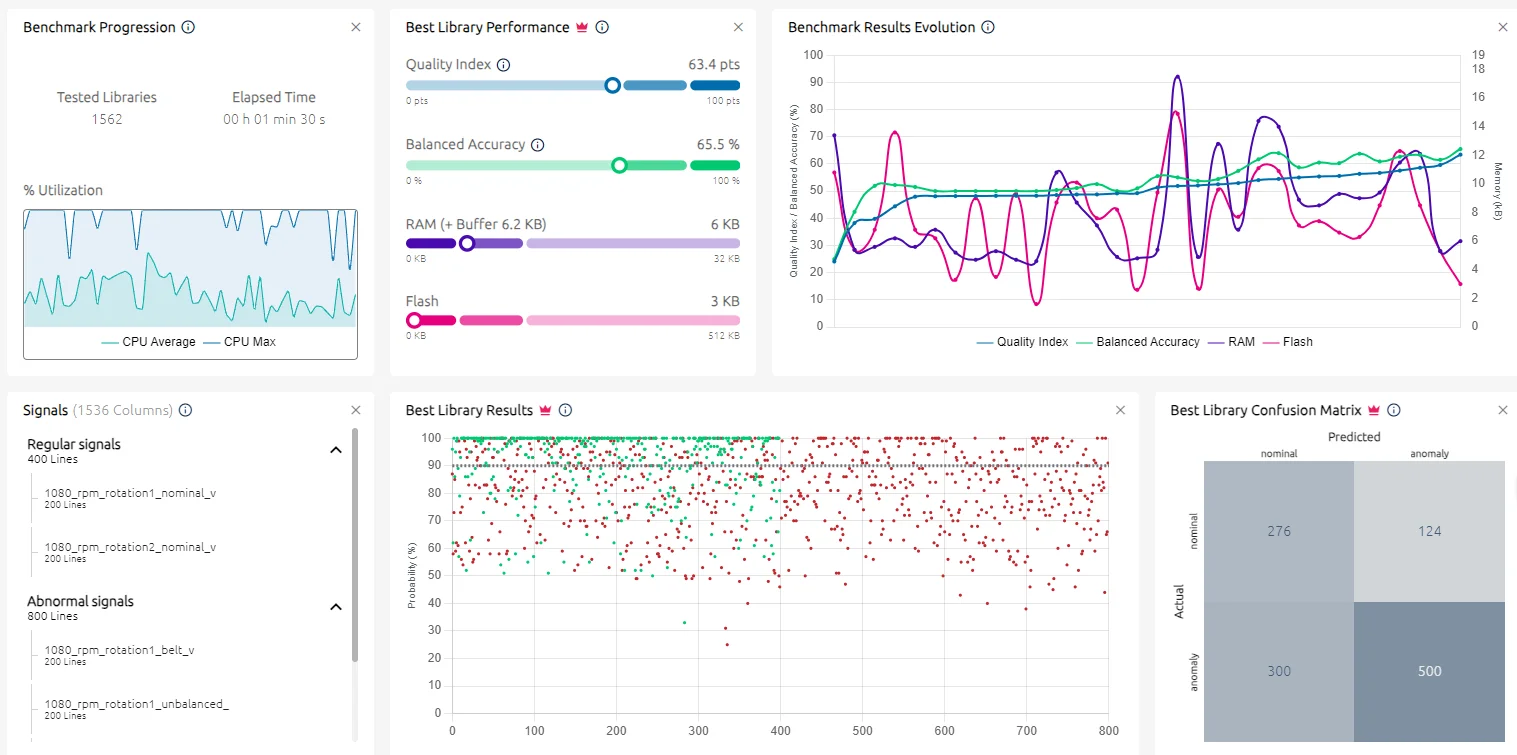
Task: Click crown icon beside Best Library Confusion Matrix
Action: (x=1374, y=410)
